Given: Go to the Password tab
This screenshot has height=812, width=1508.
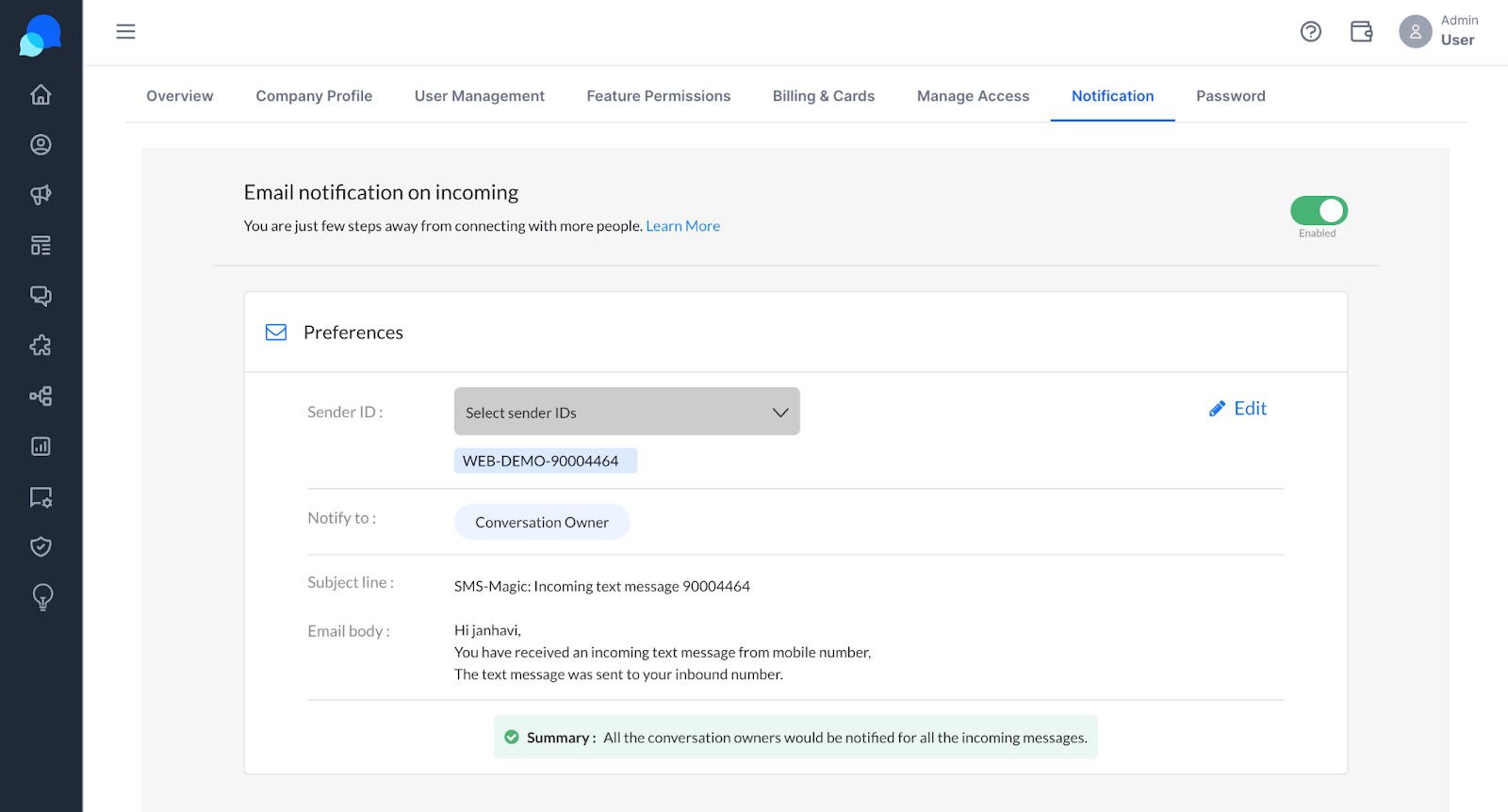Looking at the screenshot, I should [1231, 96].
